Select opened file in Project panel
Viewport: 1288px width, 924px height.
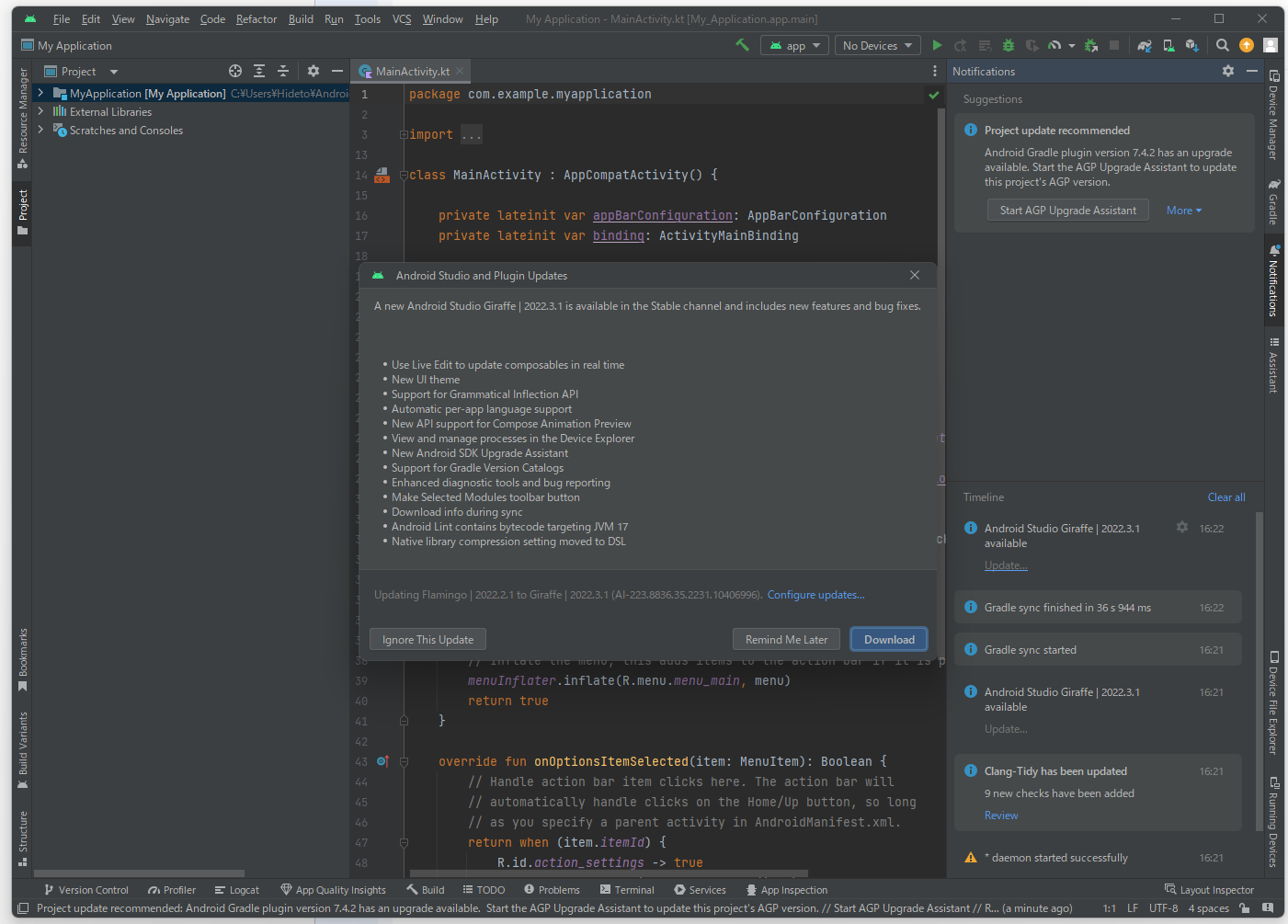pyautogui.click(x=235, y=71)
